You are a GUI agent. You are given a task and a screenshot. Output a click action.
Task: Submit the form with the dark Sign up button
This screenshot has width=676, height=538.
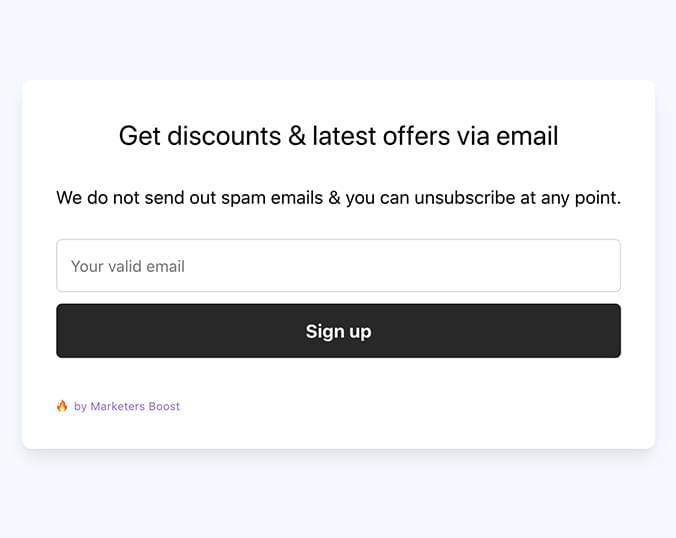tap(338, 331)
